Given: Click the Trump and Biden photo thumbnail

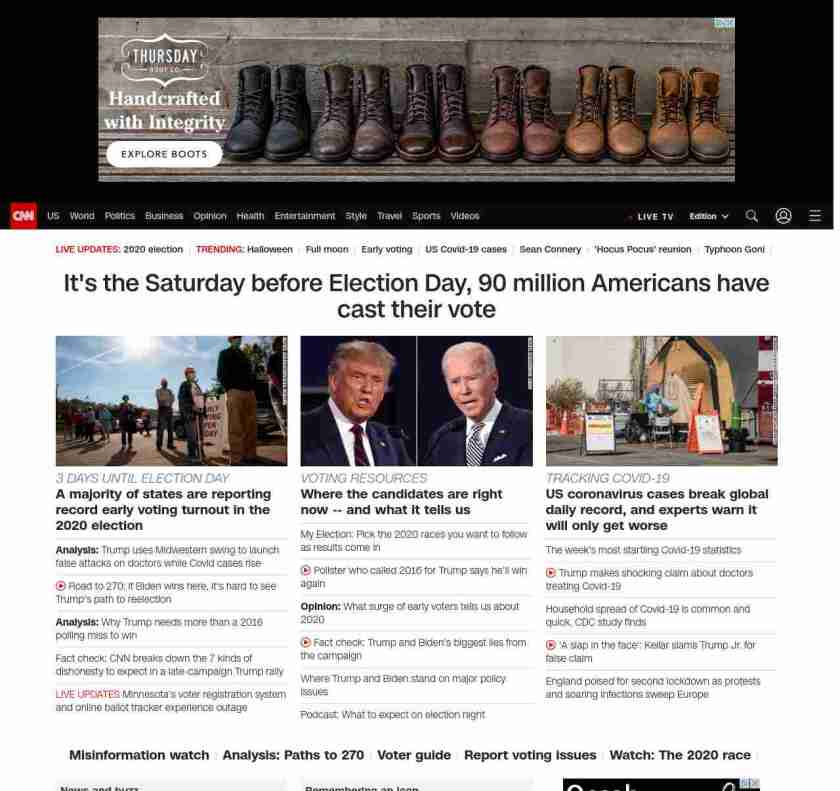Looking at the screenshot, I should point(416,400).
